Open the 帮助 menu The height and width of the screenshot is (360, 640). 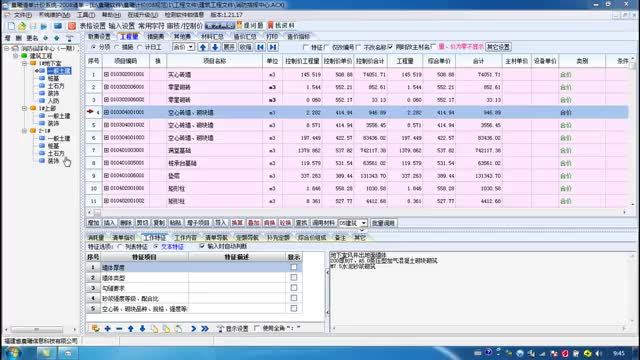coord(111,15)
